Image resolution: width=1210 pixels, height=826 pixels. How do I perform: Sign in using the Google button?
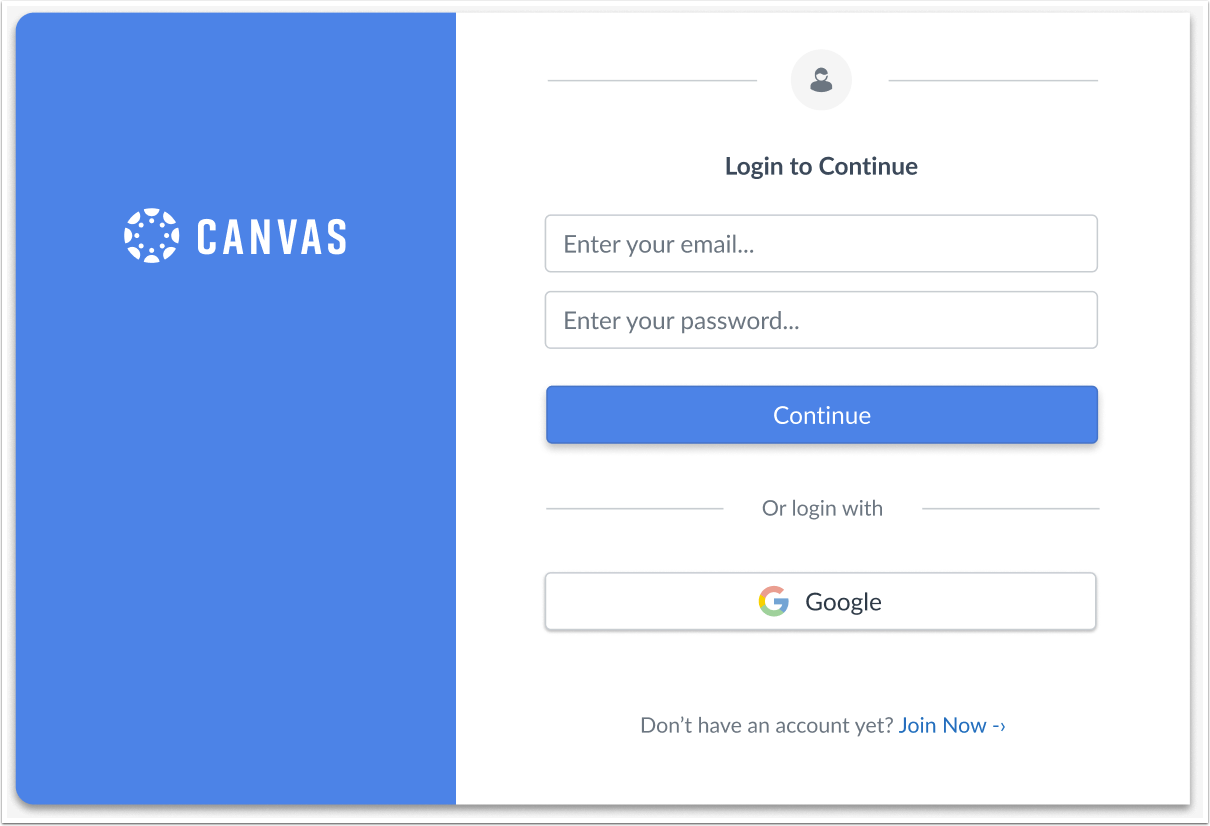820,601
